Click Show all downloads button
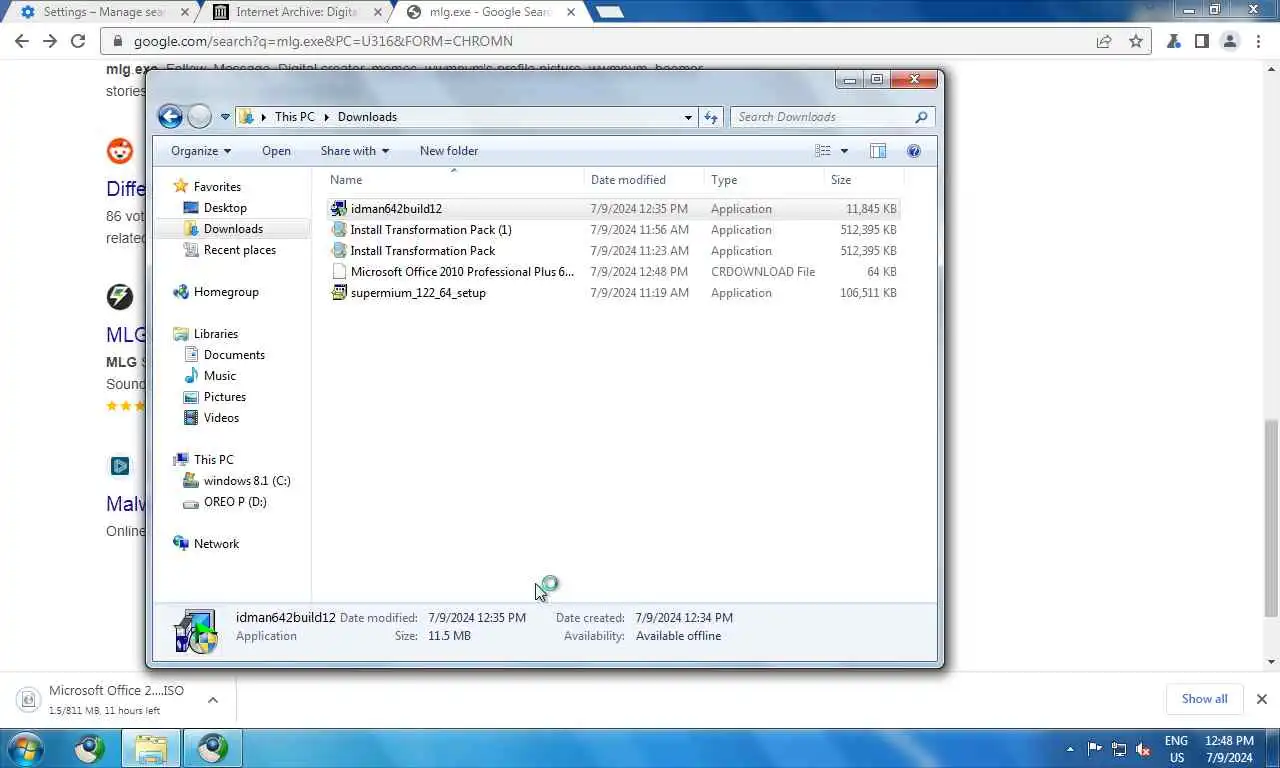This screenshot has height=768, width=1280. click(1204, 699)
